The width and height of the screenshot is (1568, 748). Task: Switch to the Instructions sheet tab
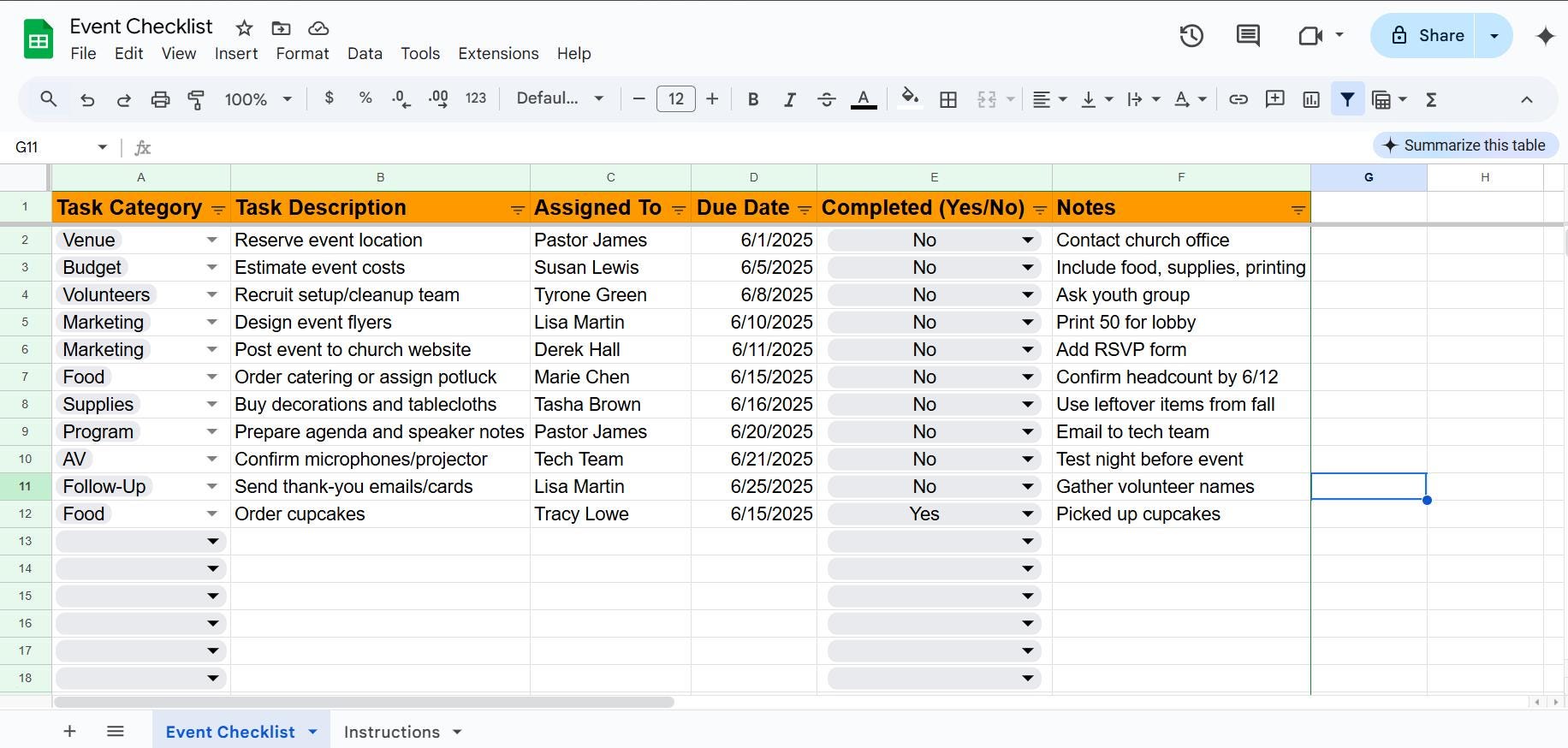tap(392, 732)
